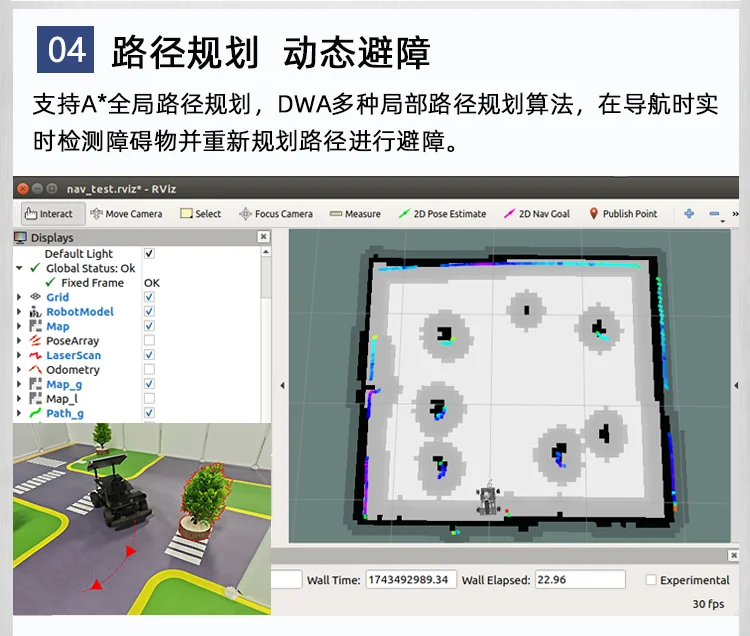
Task: Enable the PoseArray display checkbox
Action: 149,340
